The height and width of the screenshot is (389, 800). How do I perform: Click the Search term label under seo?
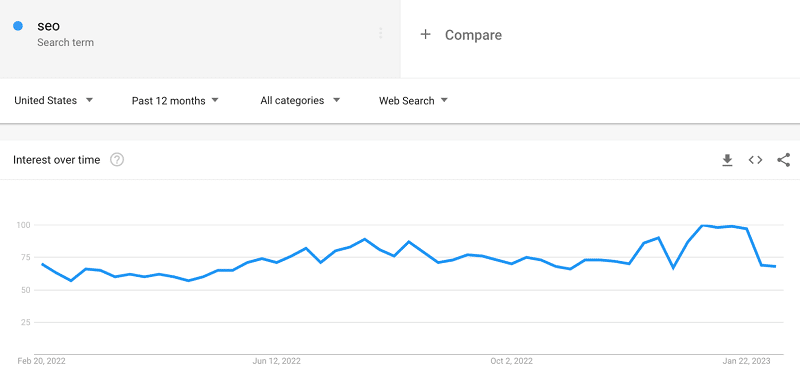[65, 42]
